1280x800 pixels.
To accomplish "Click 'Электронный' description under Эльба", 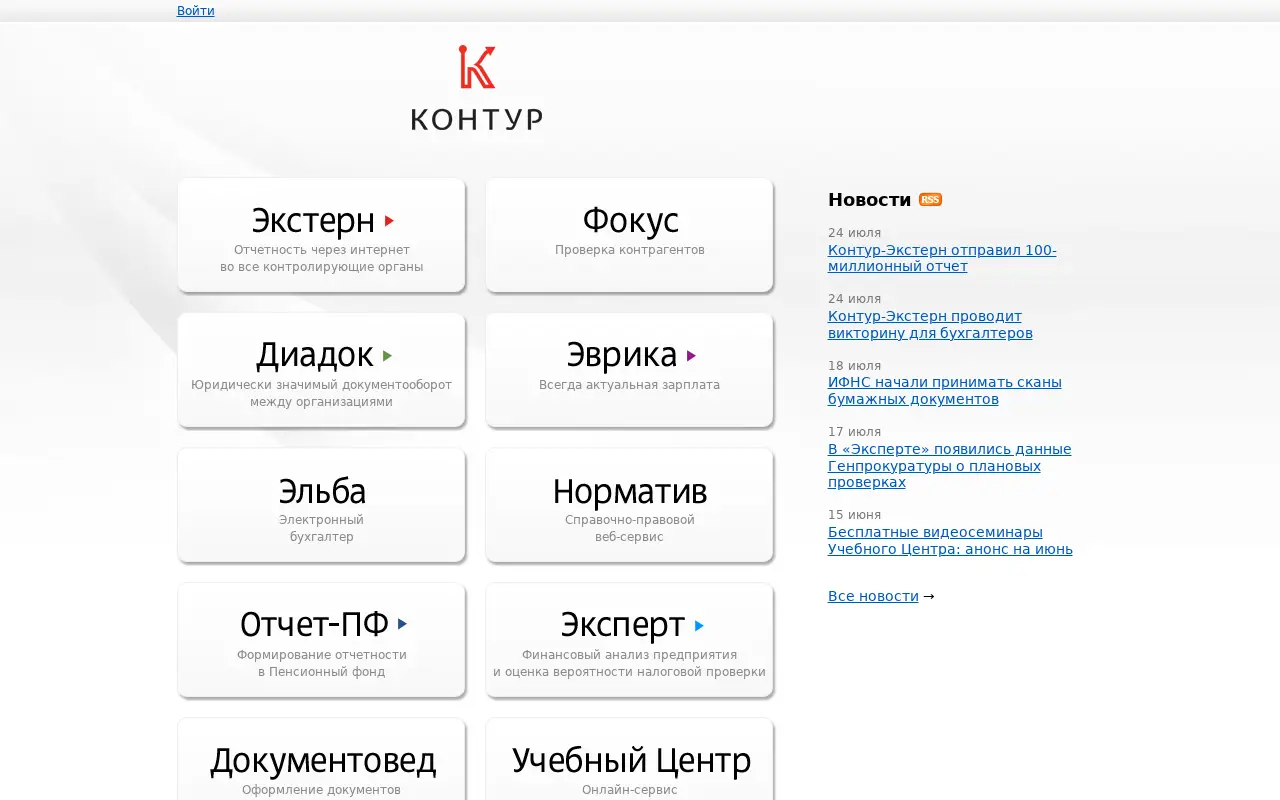I will [x=321, y=520].
